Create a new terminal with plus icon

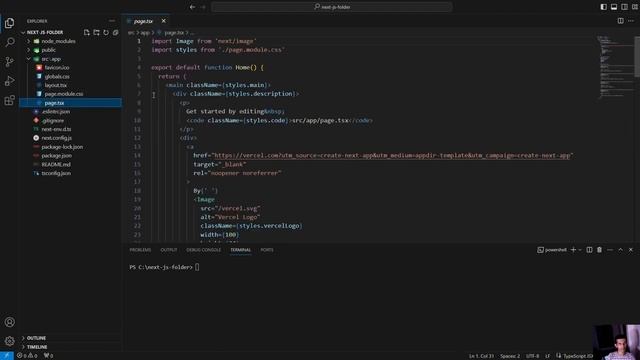tap(573, 250)
